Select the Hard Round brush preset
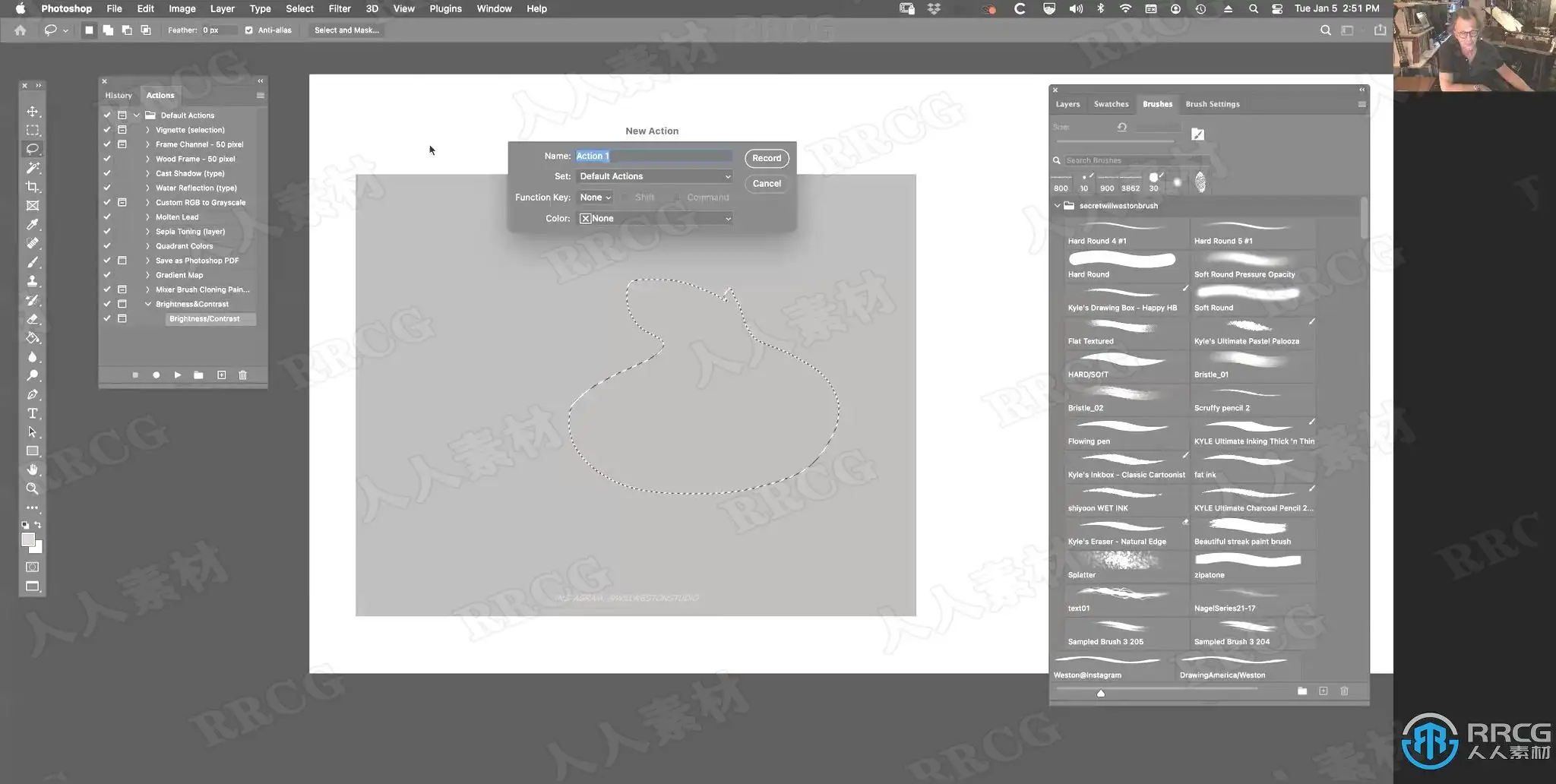 (1126, 265)
